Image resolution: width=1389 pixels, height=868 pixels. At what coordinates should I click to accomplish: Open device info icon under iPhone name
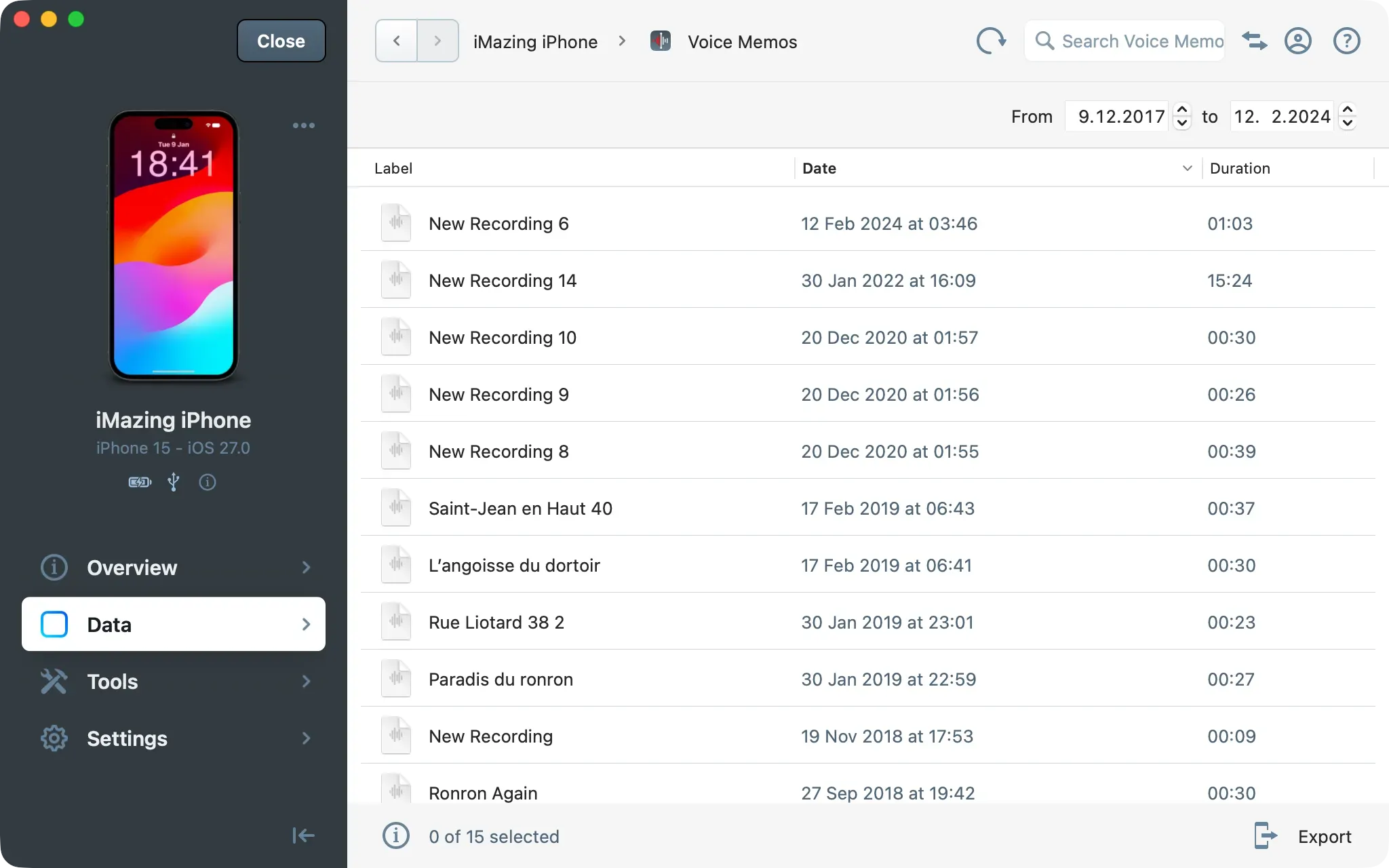tap(208, 482)
